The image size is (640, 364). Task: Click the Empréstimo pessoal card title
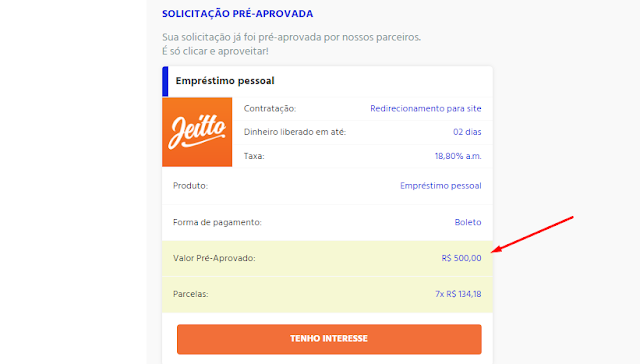click(225, 81)
